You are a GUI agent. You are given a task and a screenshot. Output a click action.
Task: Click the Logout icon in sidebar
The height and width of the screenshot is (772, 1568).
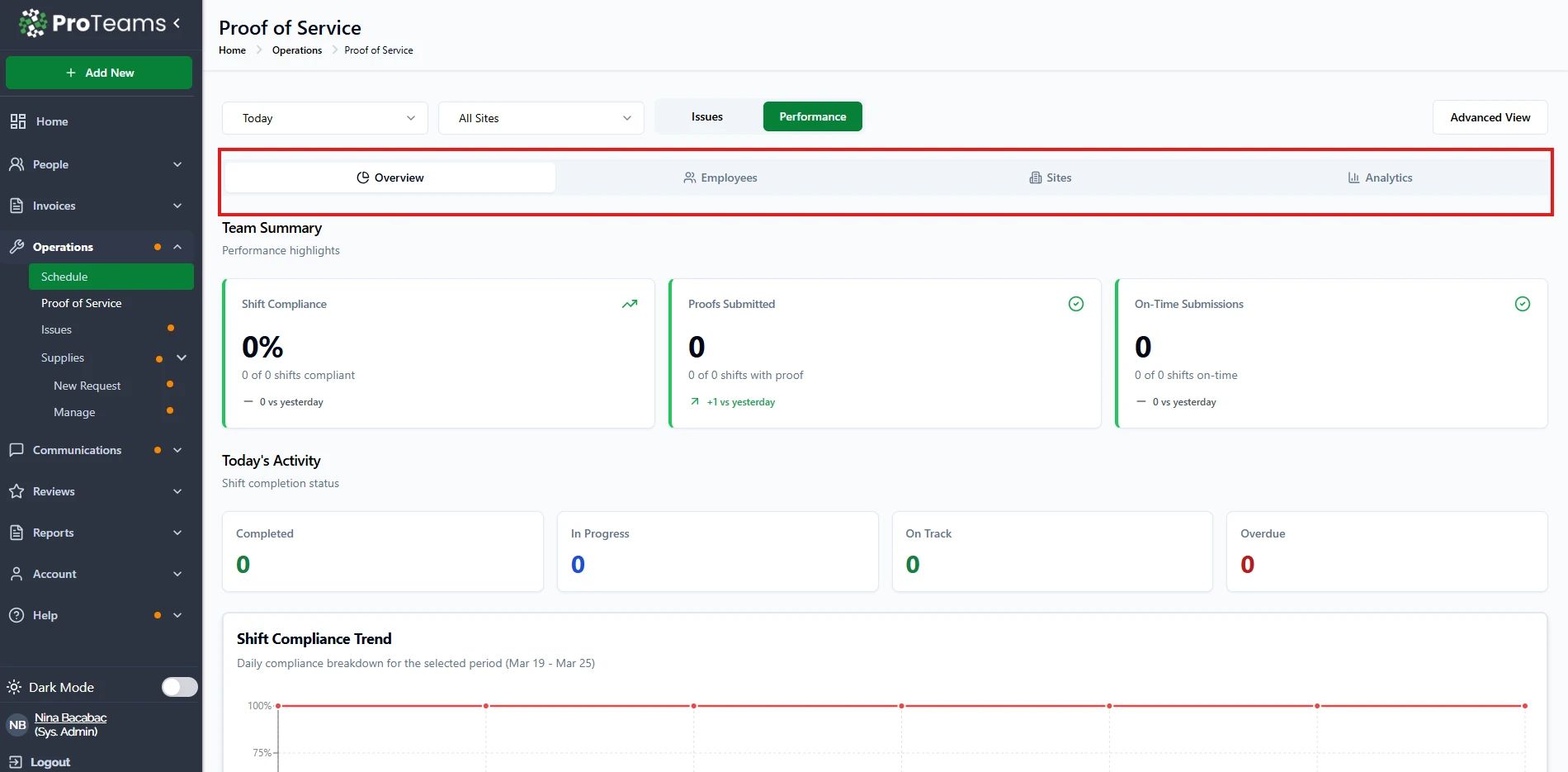coord(15,762)
